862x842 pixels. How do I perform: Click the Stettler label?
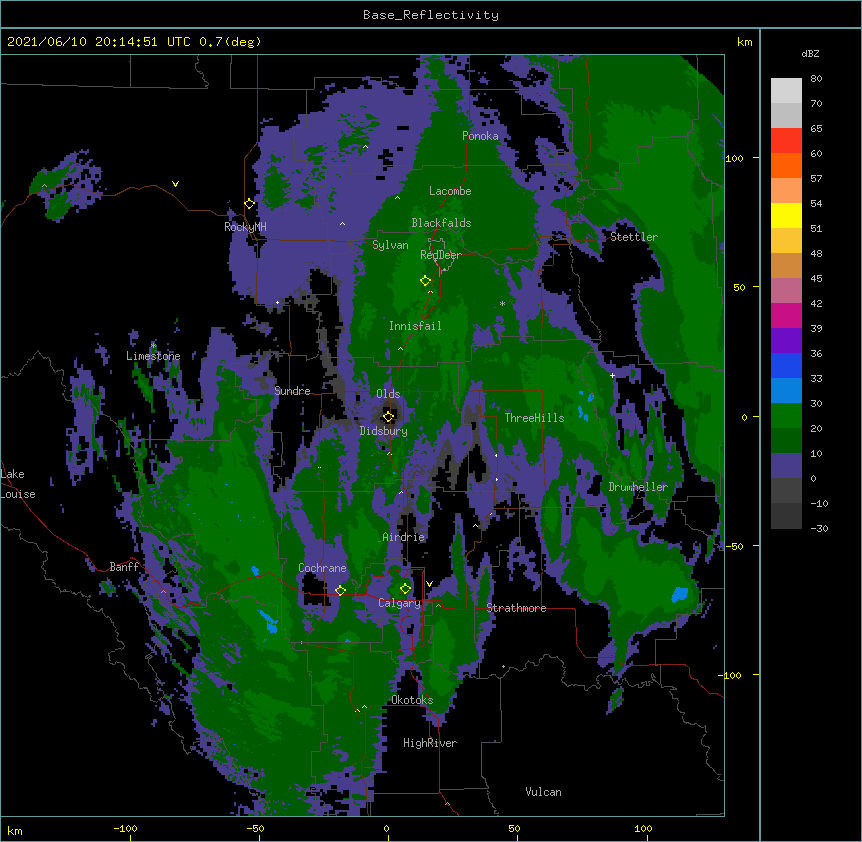pos(633,237)
